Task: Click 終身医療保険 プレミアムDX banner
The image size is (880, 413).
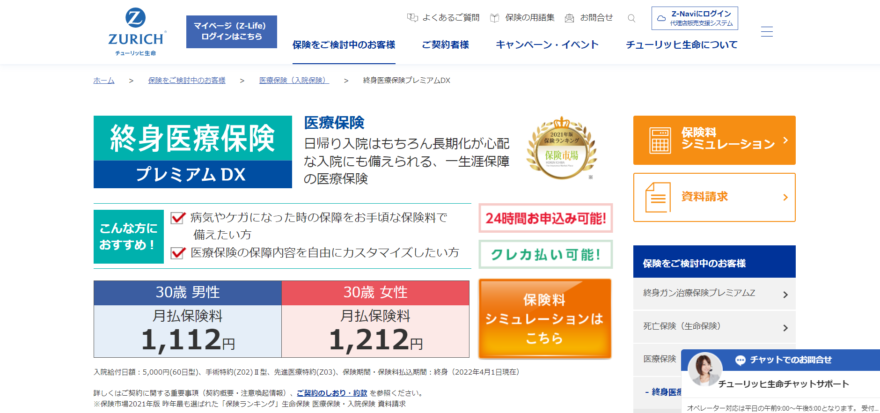Action: point(192,152)
